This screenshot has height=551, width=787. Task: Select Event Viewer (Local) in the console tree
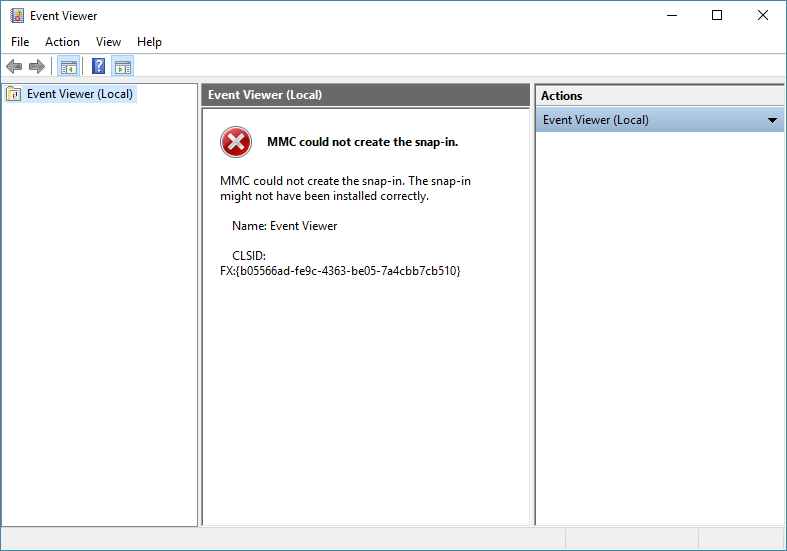pos(79,94)
